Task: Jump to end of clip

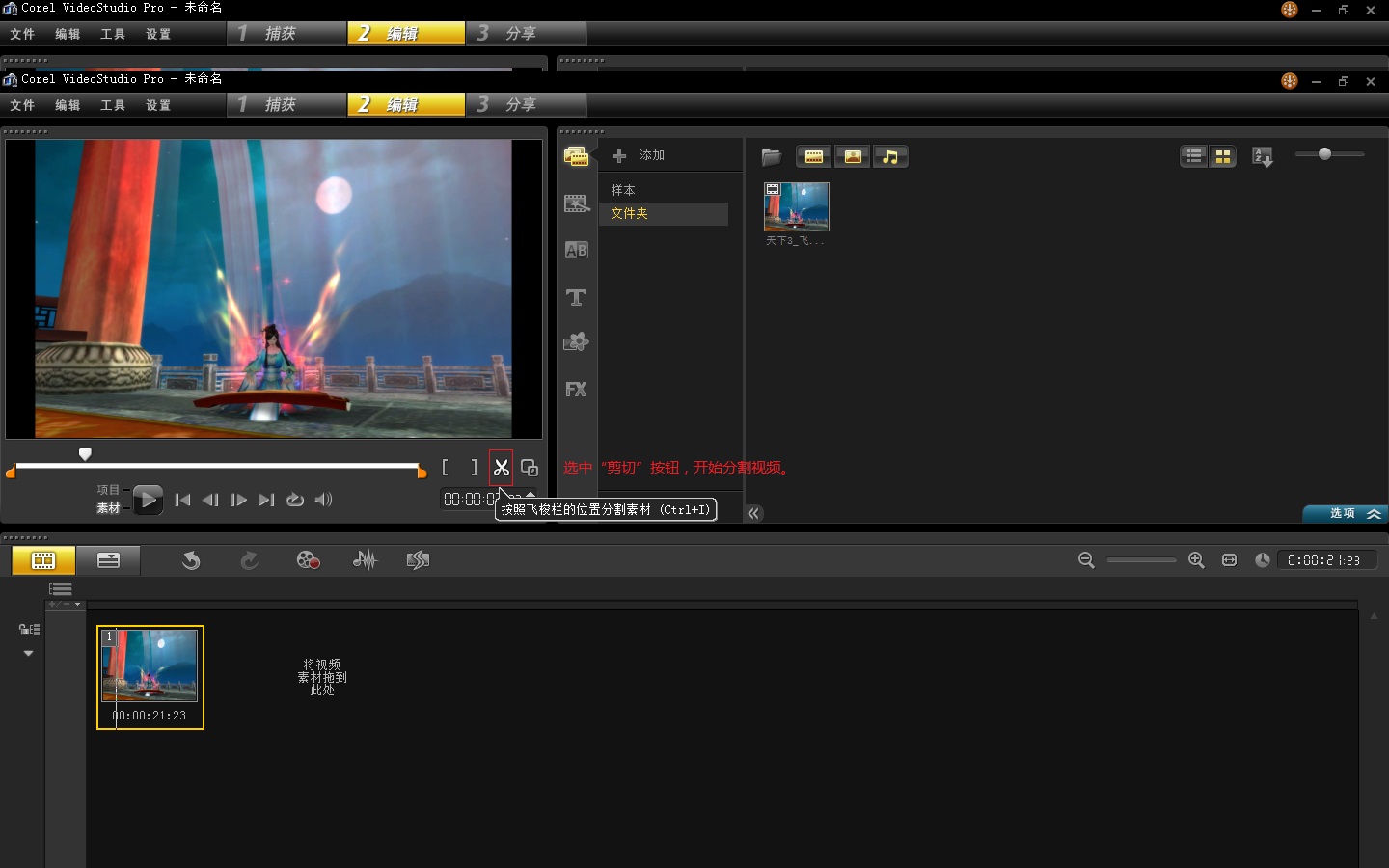Action: (267, 500)
